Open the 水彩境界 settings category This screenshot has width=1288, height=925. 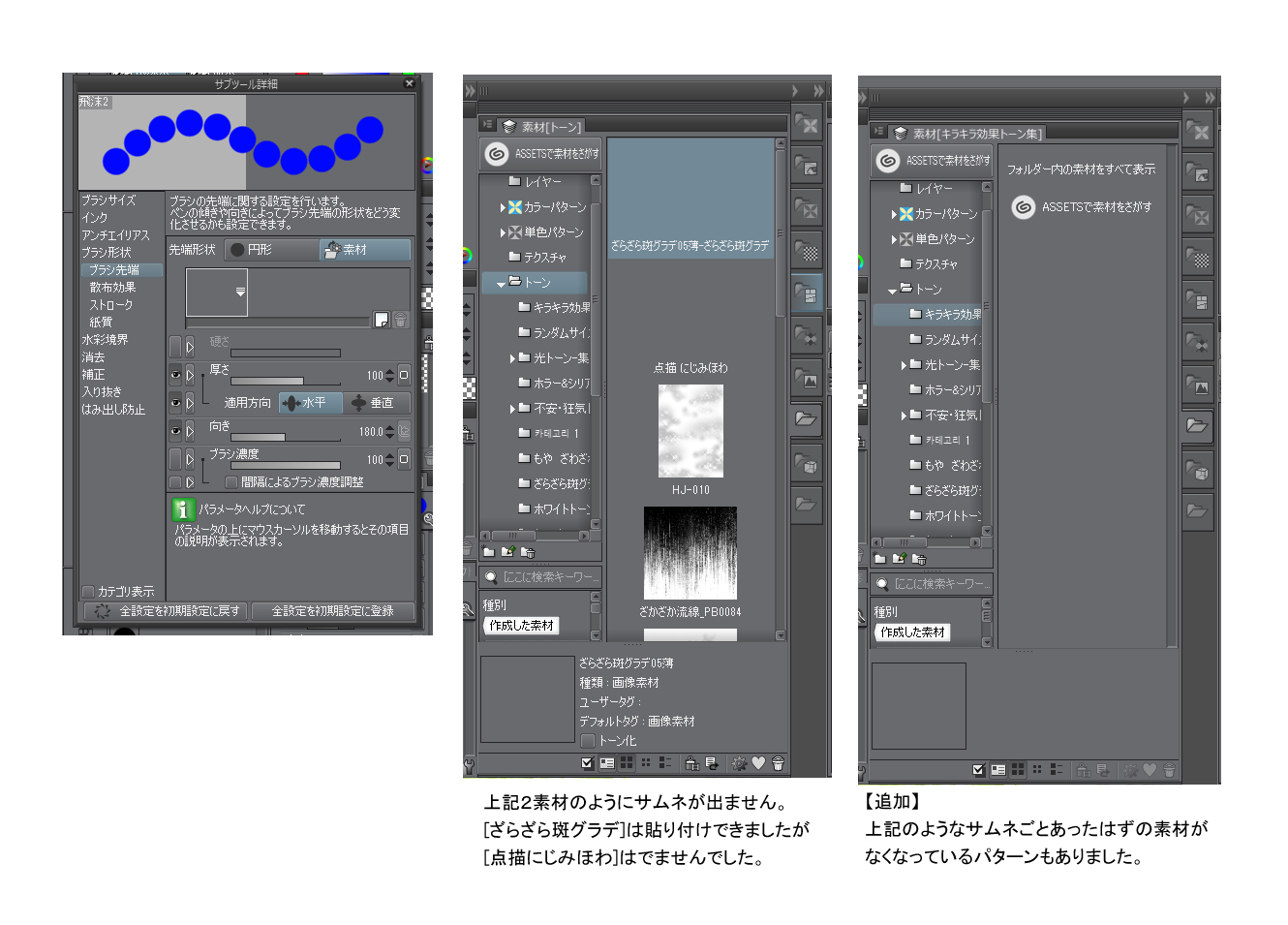105,339
